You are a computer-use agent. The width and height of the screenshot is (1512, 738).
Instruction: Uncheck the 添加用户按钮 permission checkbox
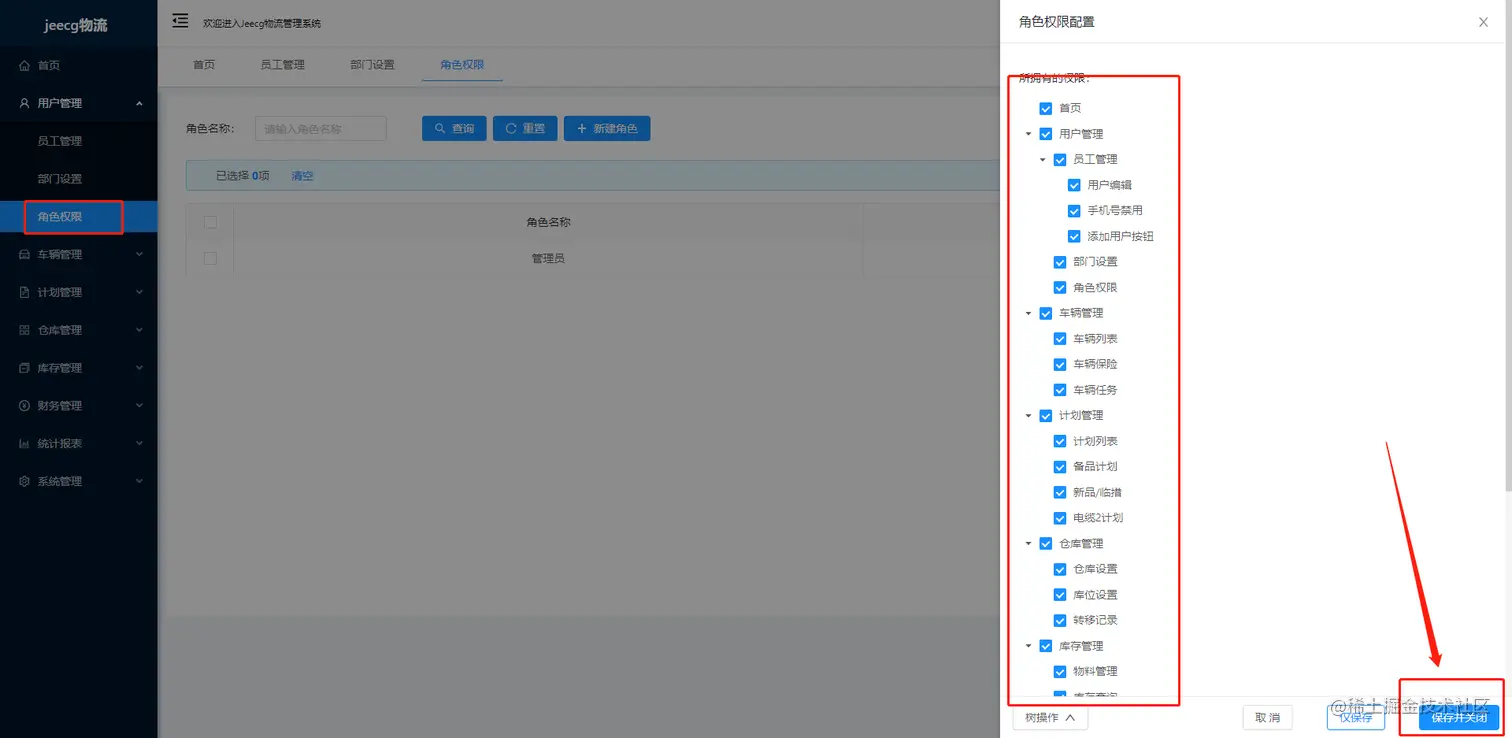1074,237
